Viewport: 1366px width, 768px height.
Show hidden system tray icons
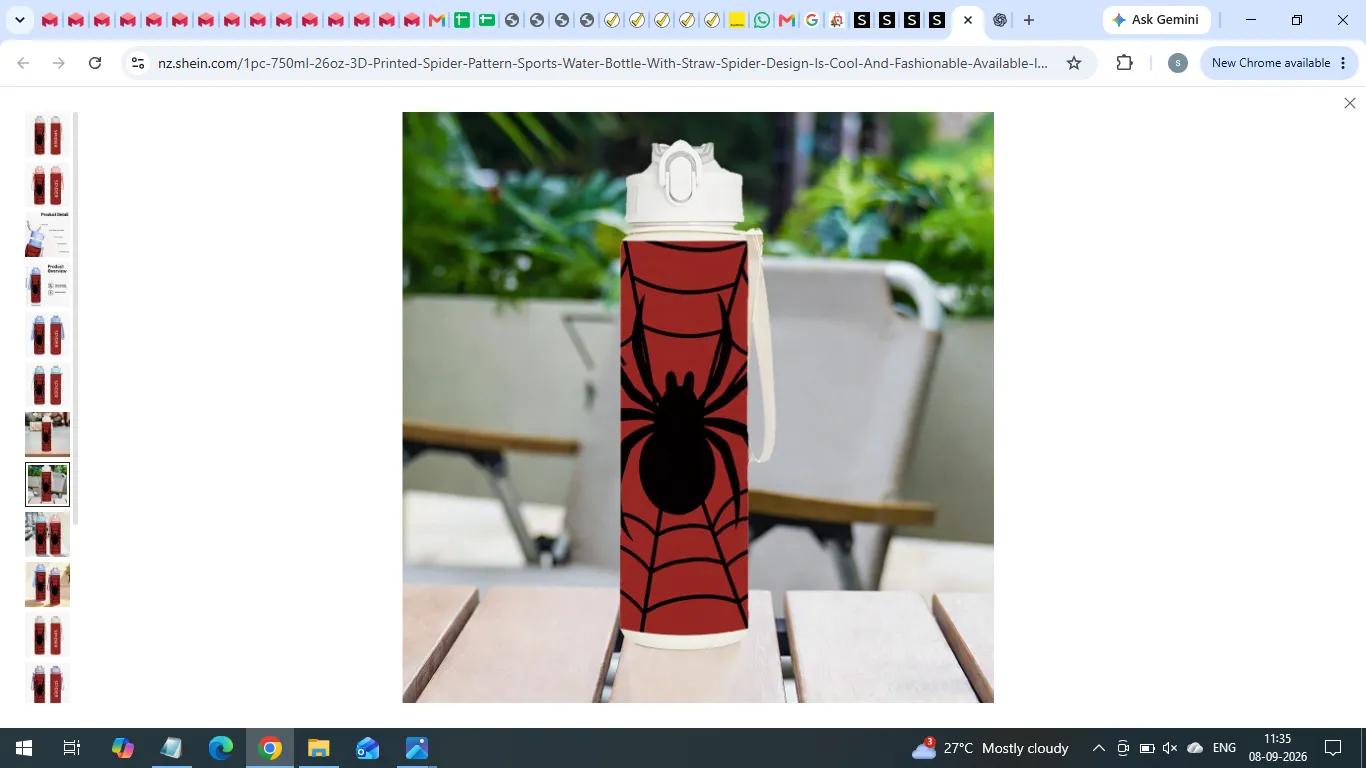click(x=1098, y=748)
